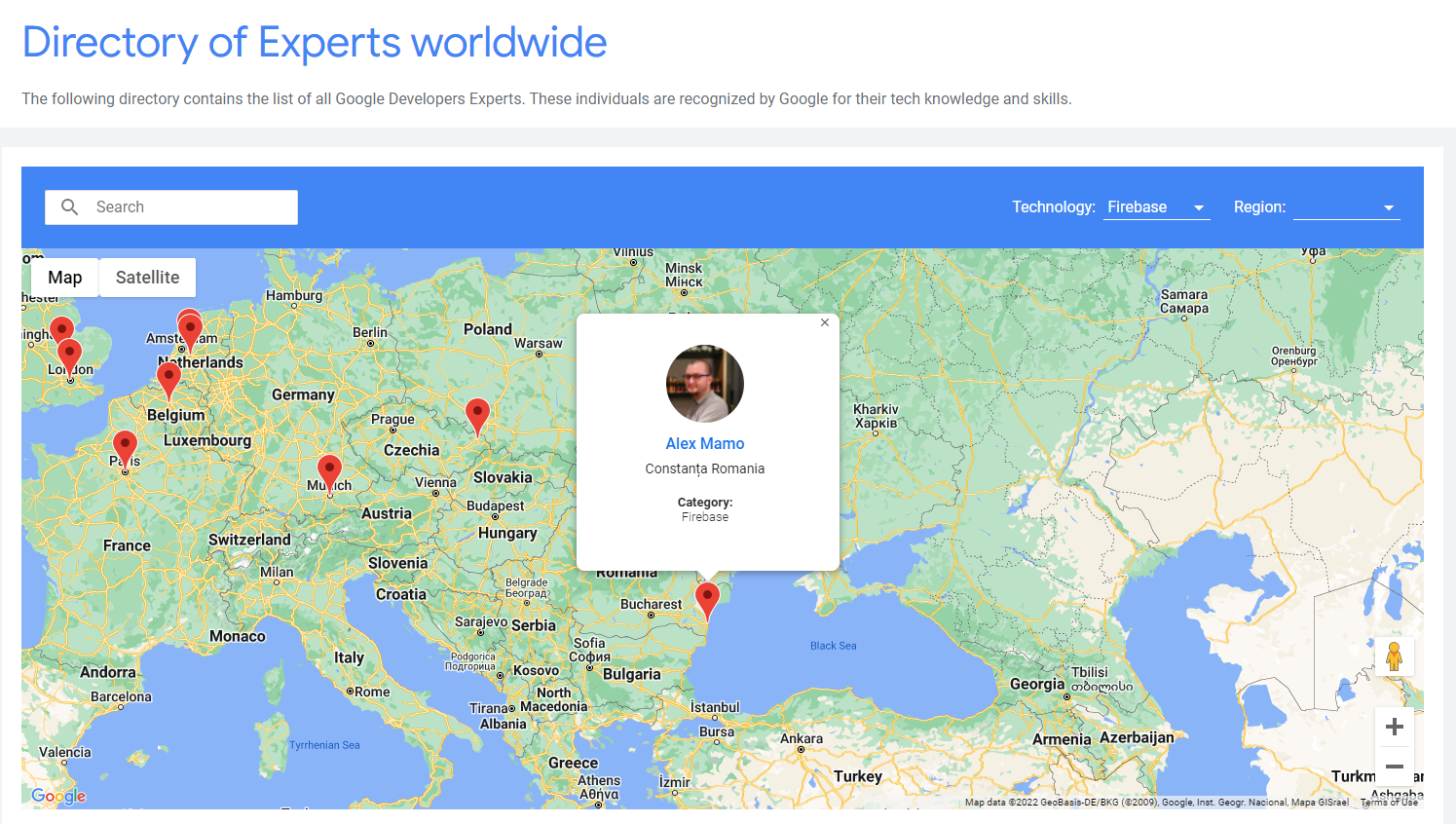Image resolution: width=1456 pixels, height=824 pixels.
Task: Click the search magnifier icon
Action: pos(70,207)
